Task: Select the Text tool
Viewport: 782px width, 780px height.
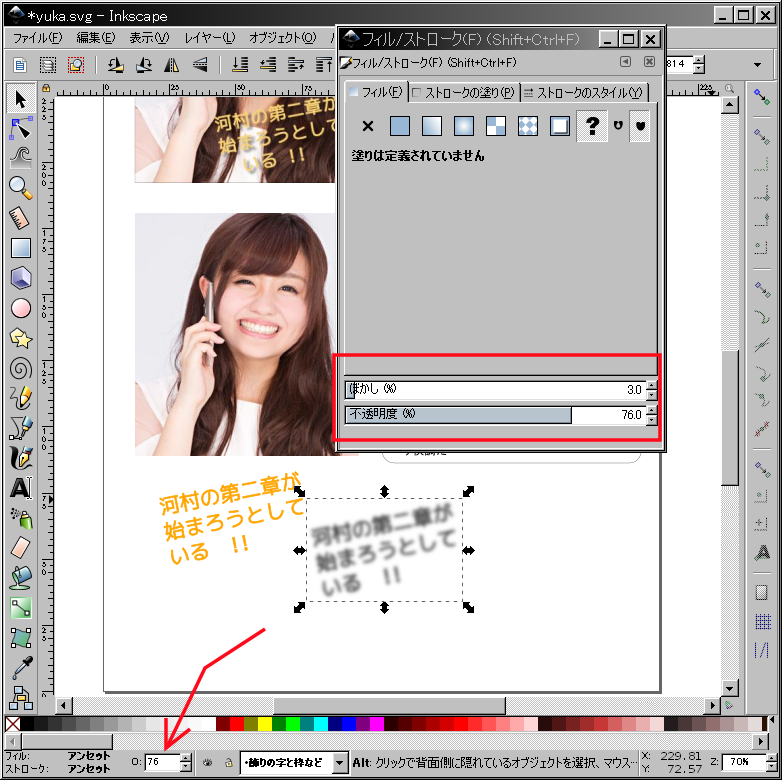Action: (20, 487)
